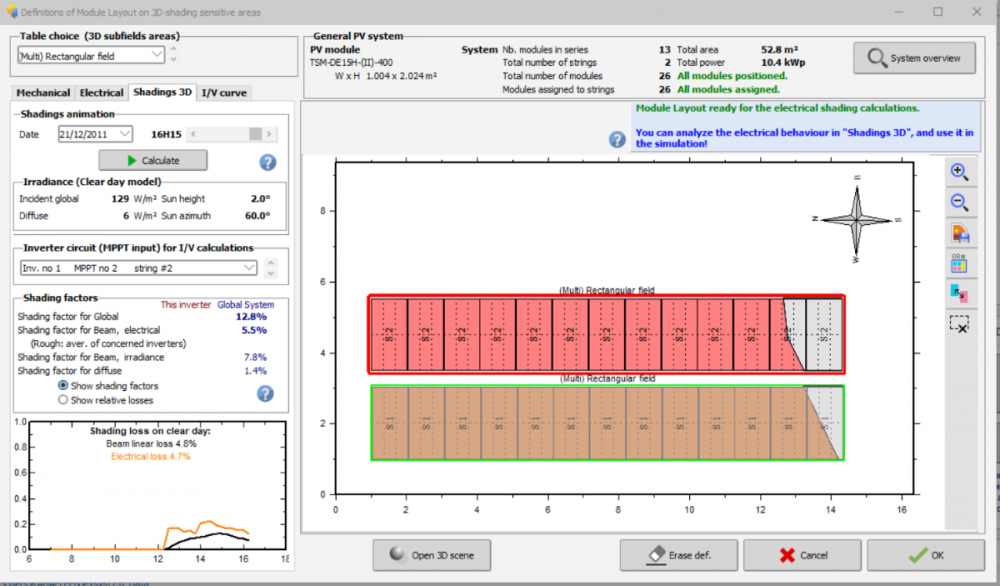Switch to the I/V curve tab
The image size is (1000, 586).
click(223, 93)
